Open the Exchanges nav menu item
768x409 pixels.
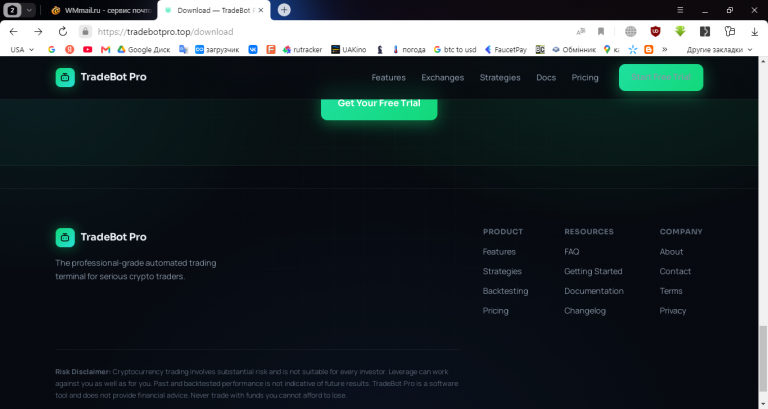coord(442,77)
